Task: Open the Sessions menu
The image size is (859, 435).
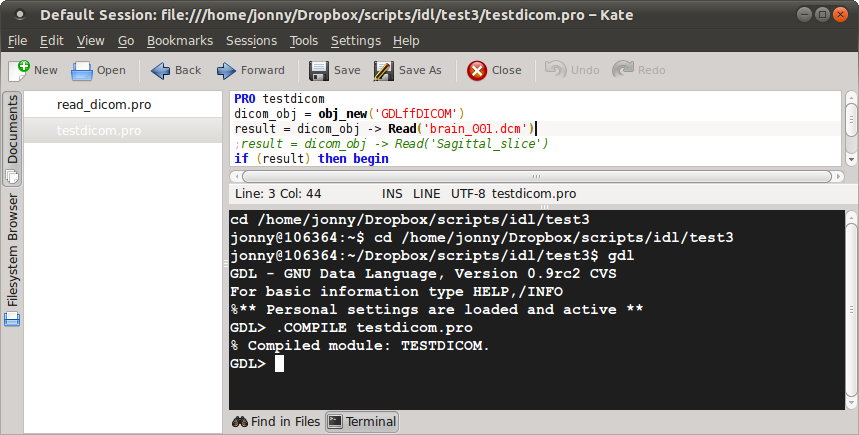Action: click(251, 41)
